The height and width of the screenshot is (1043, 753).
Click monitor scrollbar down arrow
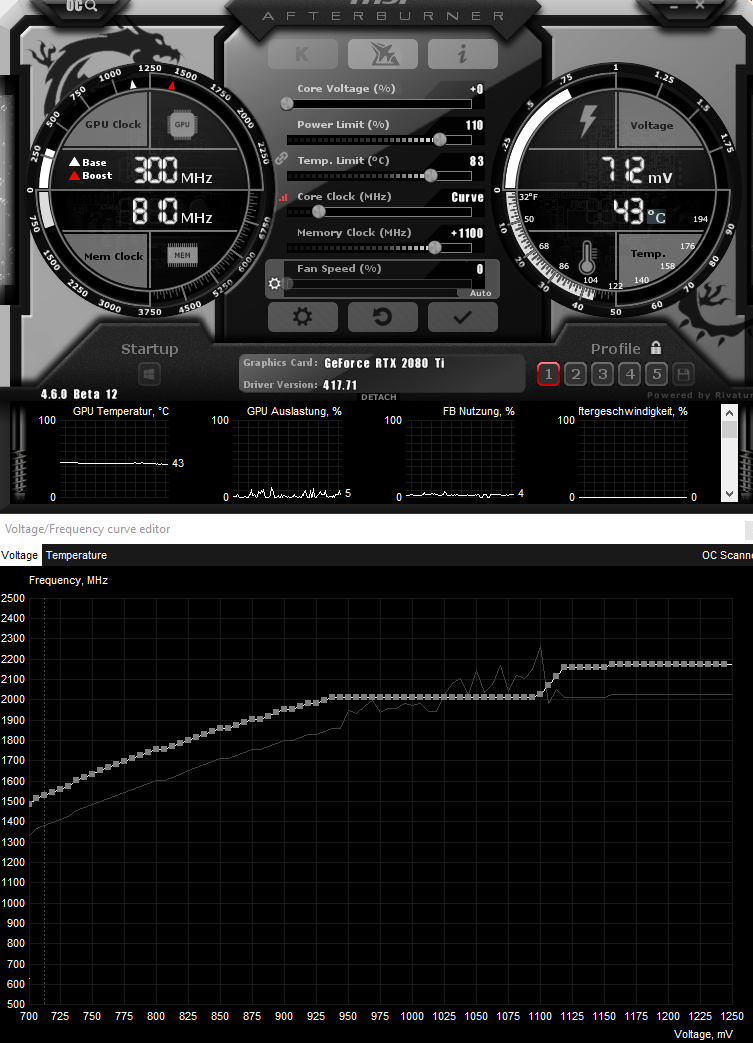(x=730, y=494)
